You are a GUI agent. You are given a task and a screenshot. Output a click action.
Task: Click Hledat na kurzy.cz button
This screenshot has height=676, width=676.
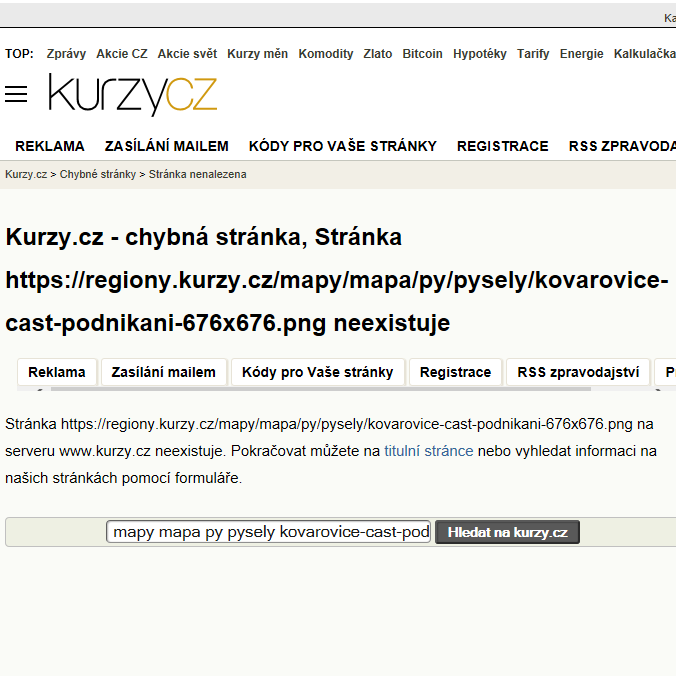coord(507,532)
